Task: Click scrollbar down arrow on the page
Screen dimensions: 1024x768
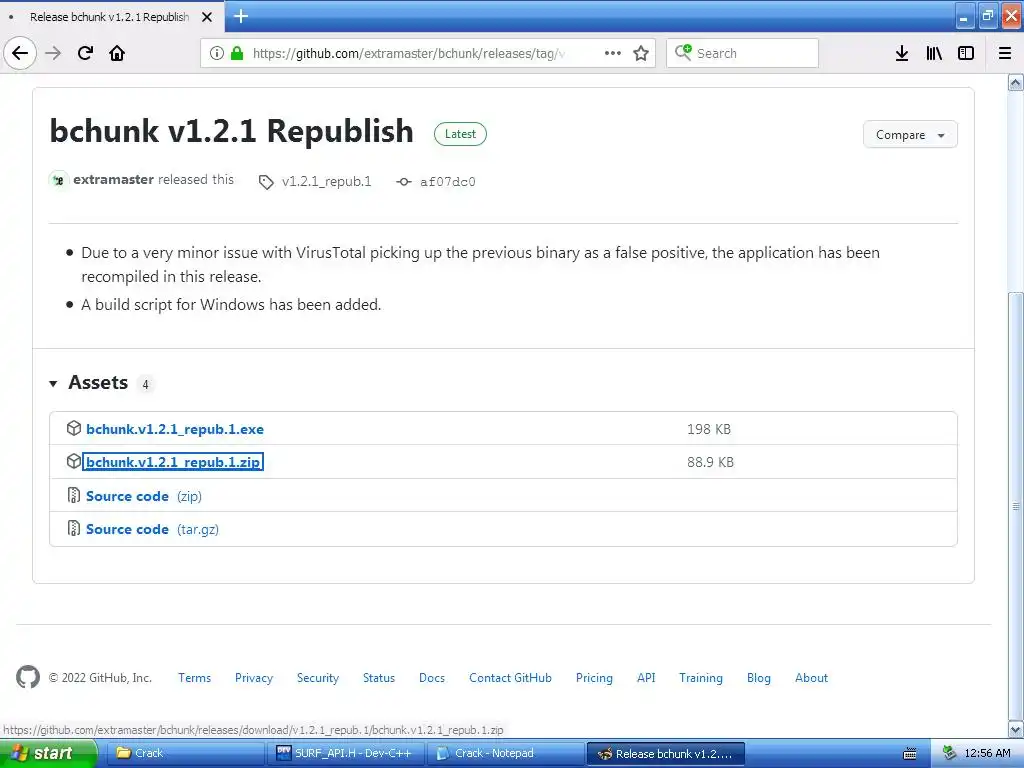Action: tap(1016, 729)
